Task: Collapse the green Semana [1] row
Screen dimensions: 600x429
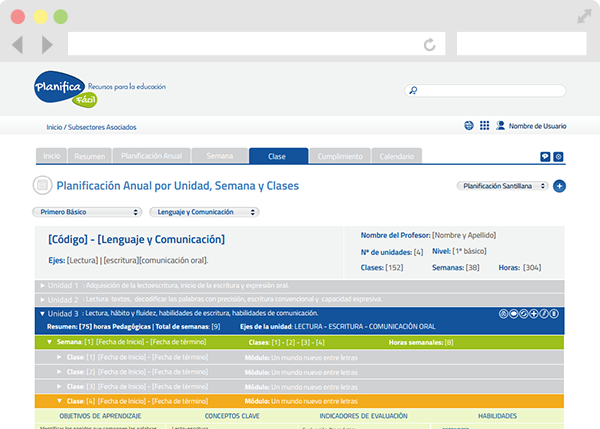Action: (50, 343)
